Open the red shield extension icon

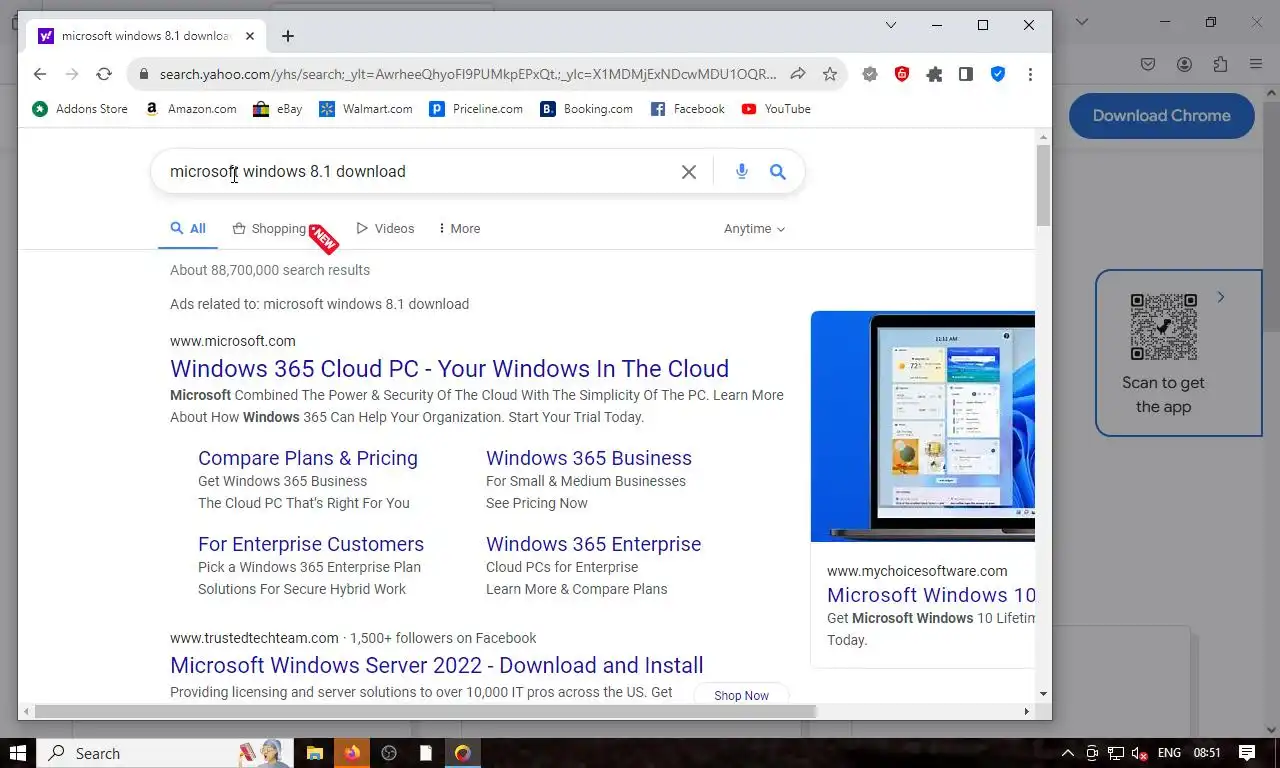pyautogui.click(x=902, y=74)
